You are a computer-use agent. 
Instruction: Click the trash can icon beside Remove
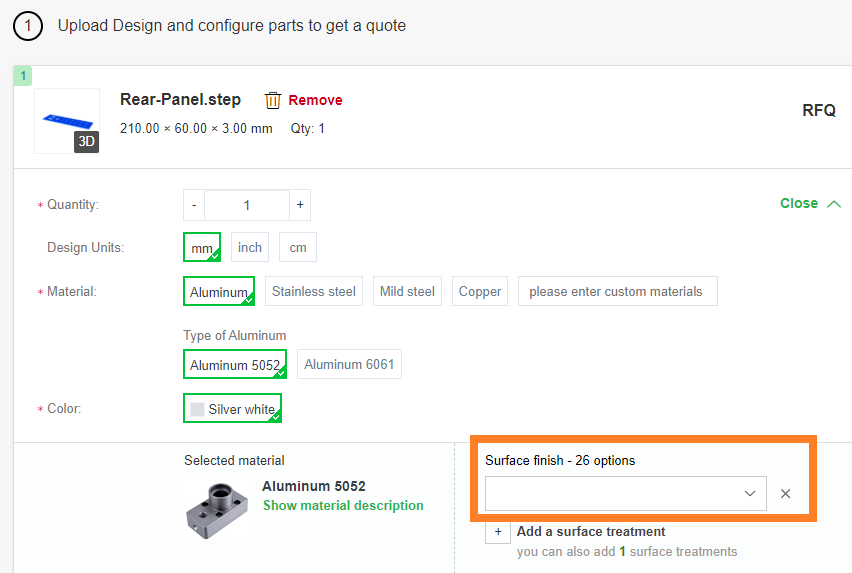tap(273, 100)
